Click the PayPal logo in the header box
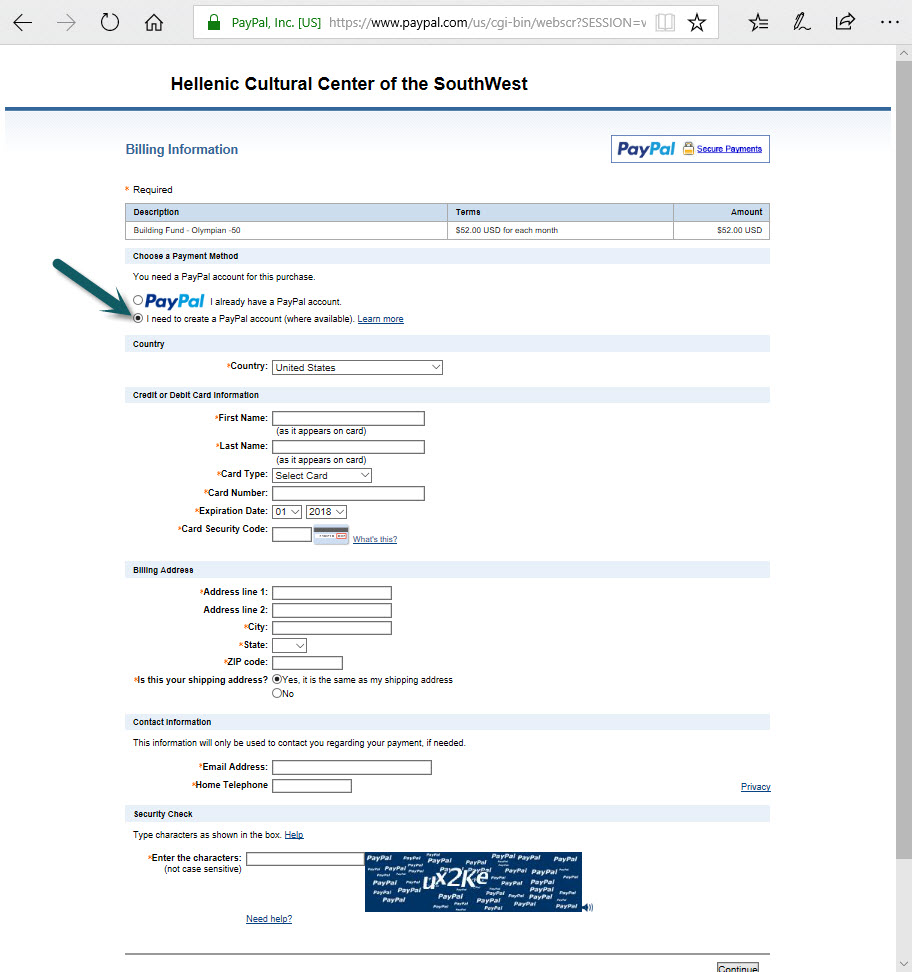The height and width of the screenshot is (972, 912). pyautogui.click(x=646, y=149)
